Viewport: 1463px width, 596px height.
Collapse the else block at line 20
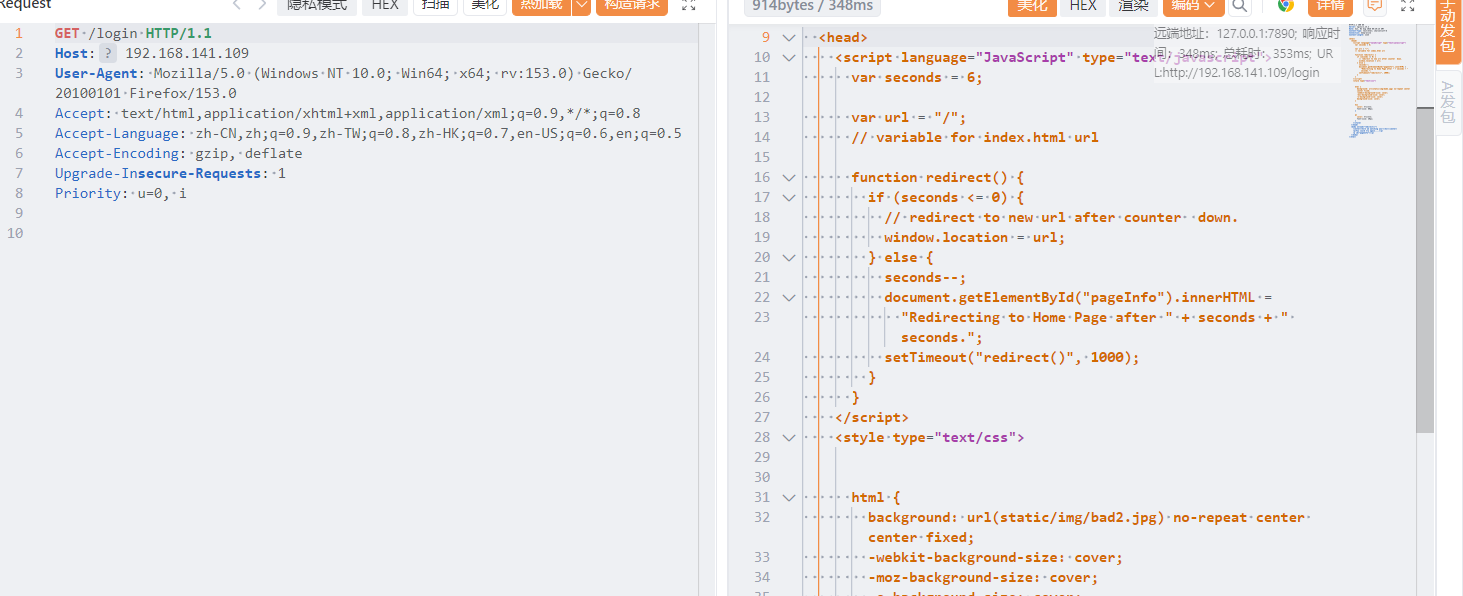point(789,258)
